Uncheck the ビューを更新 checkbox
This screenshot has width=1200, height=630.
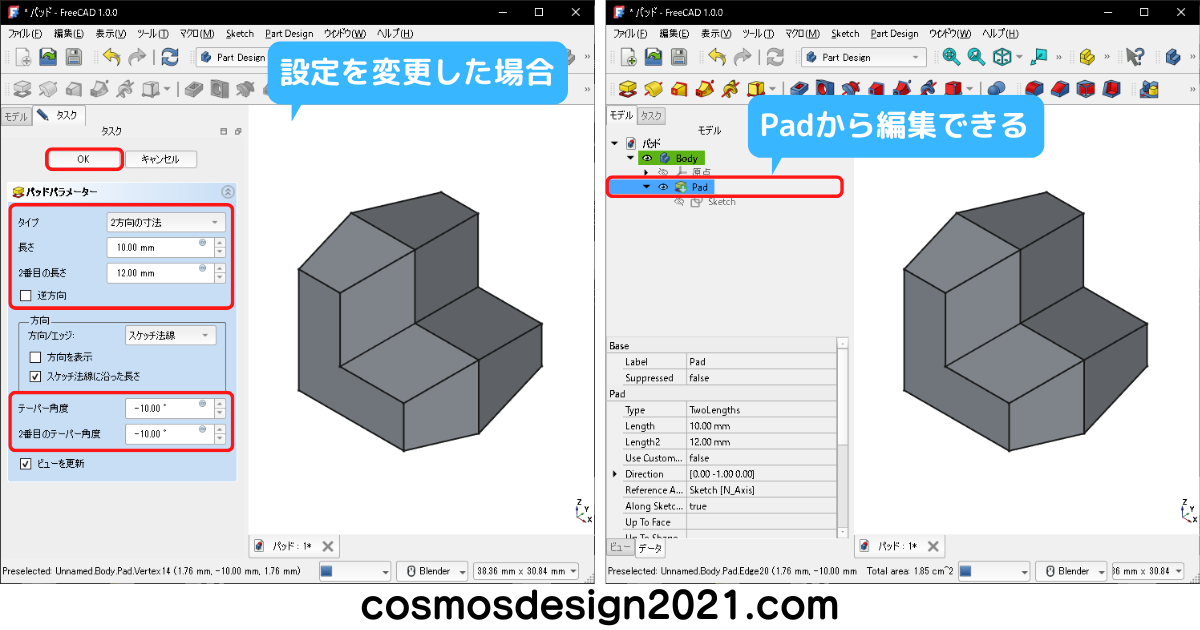26,464
